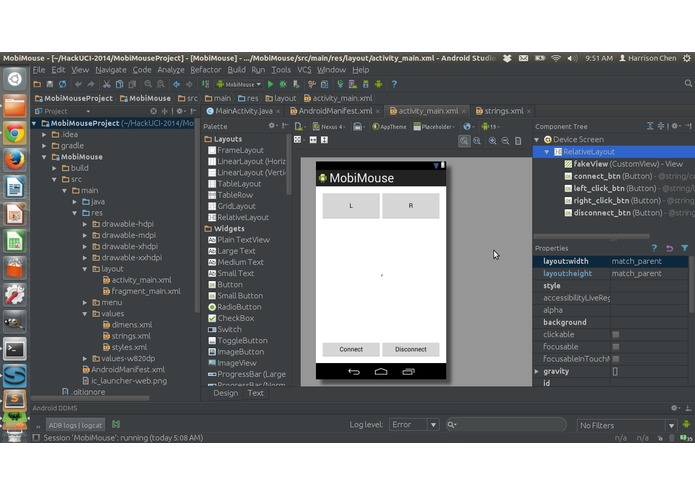Select fragment_main.xml in project tree
The height and width of the screenshot is (494, 695).
point(141,291)
